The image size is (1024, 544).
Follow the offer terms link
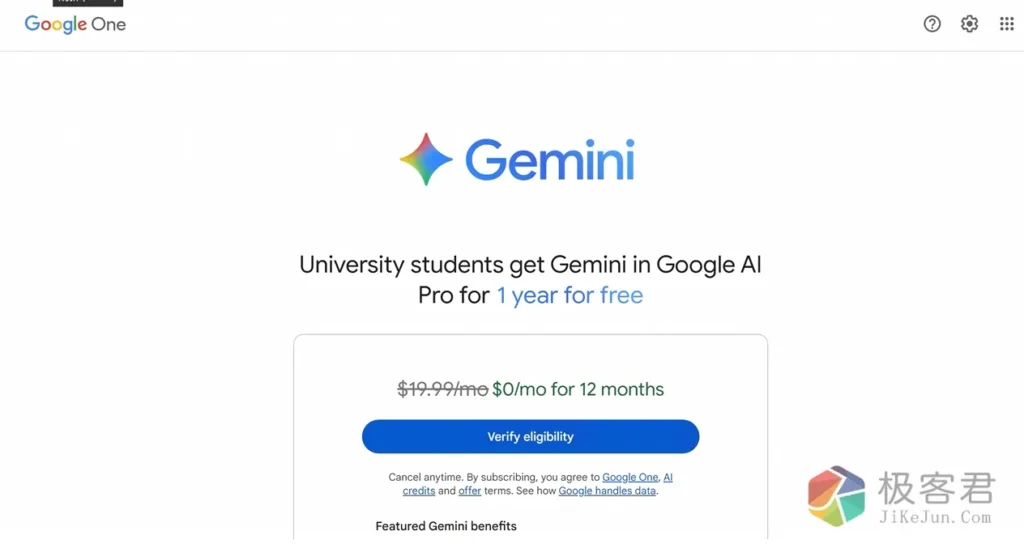tap(470, 491)
